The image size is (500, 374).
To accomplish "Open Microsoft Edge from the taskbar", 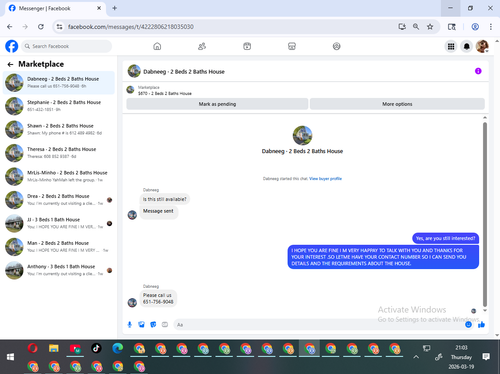I will (x=118, y=349).
